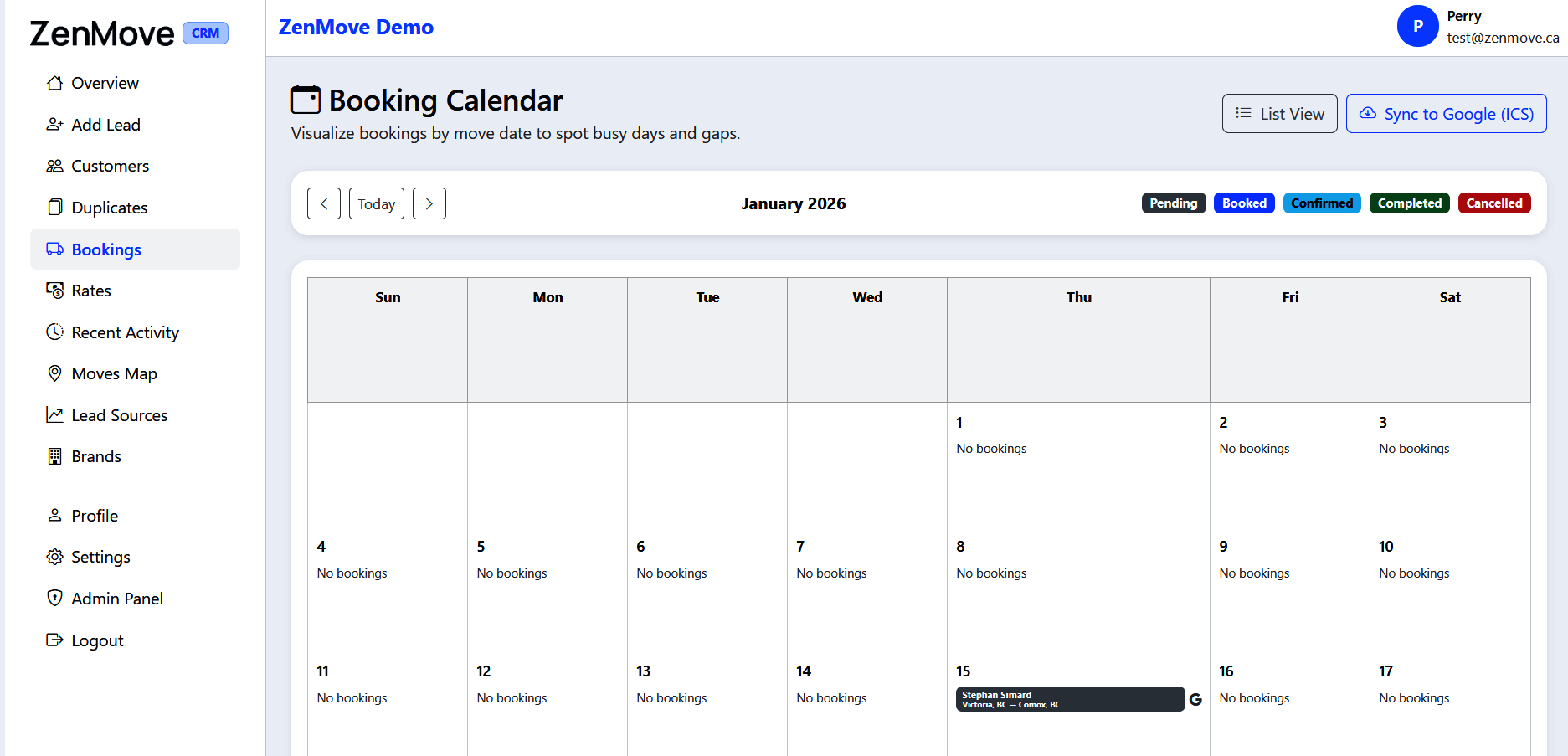The width and height of the screenshot is (1568, 756).
Task: Click the Rates money icon
Action: (54, 291)
